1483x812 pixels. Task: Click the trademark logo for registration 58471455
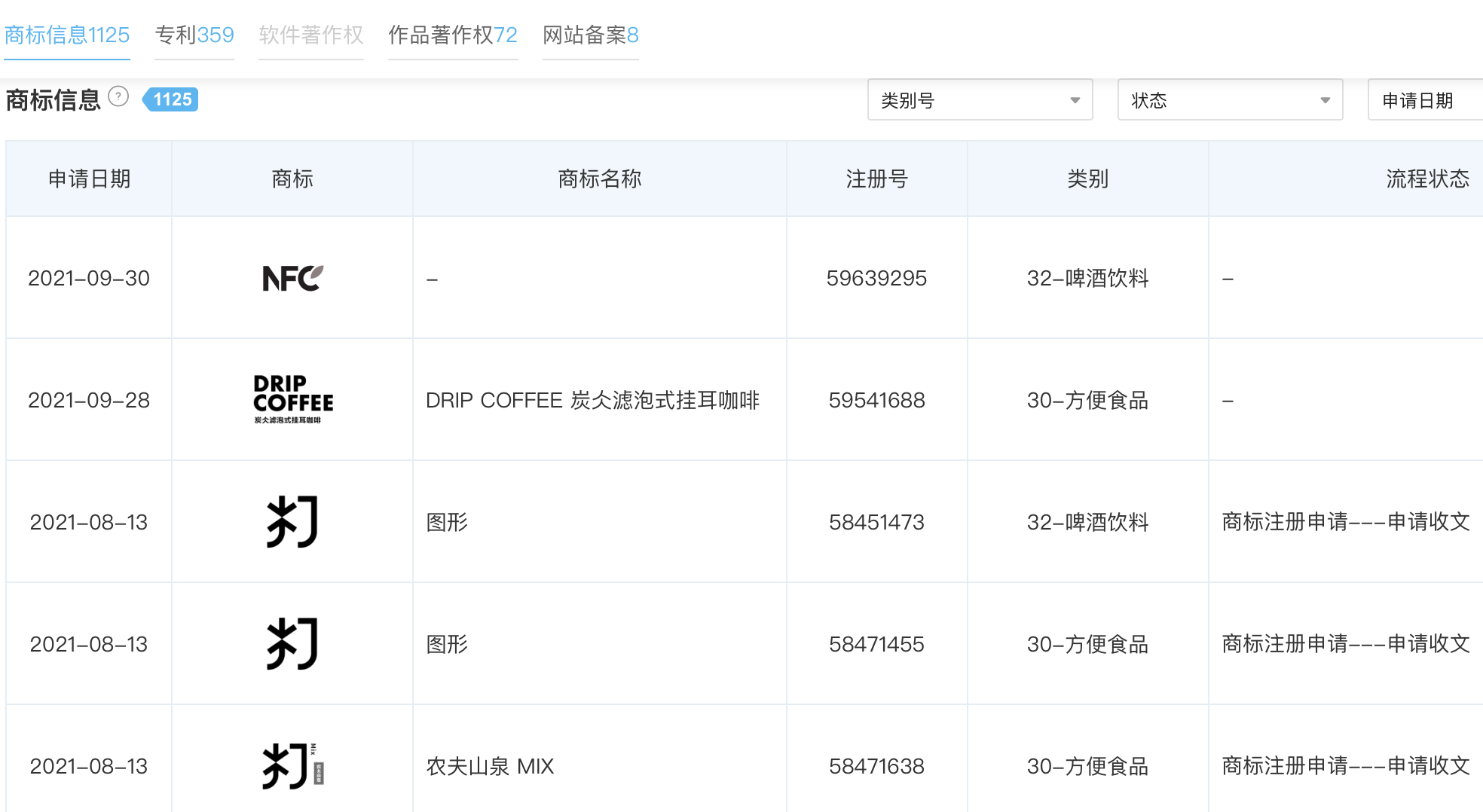pyautogui.click(x=292, y=643)
